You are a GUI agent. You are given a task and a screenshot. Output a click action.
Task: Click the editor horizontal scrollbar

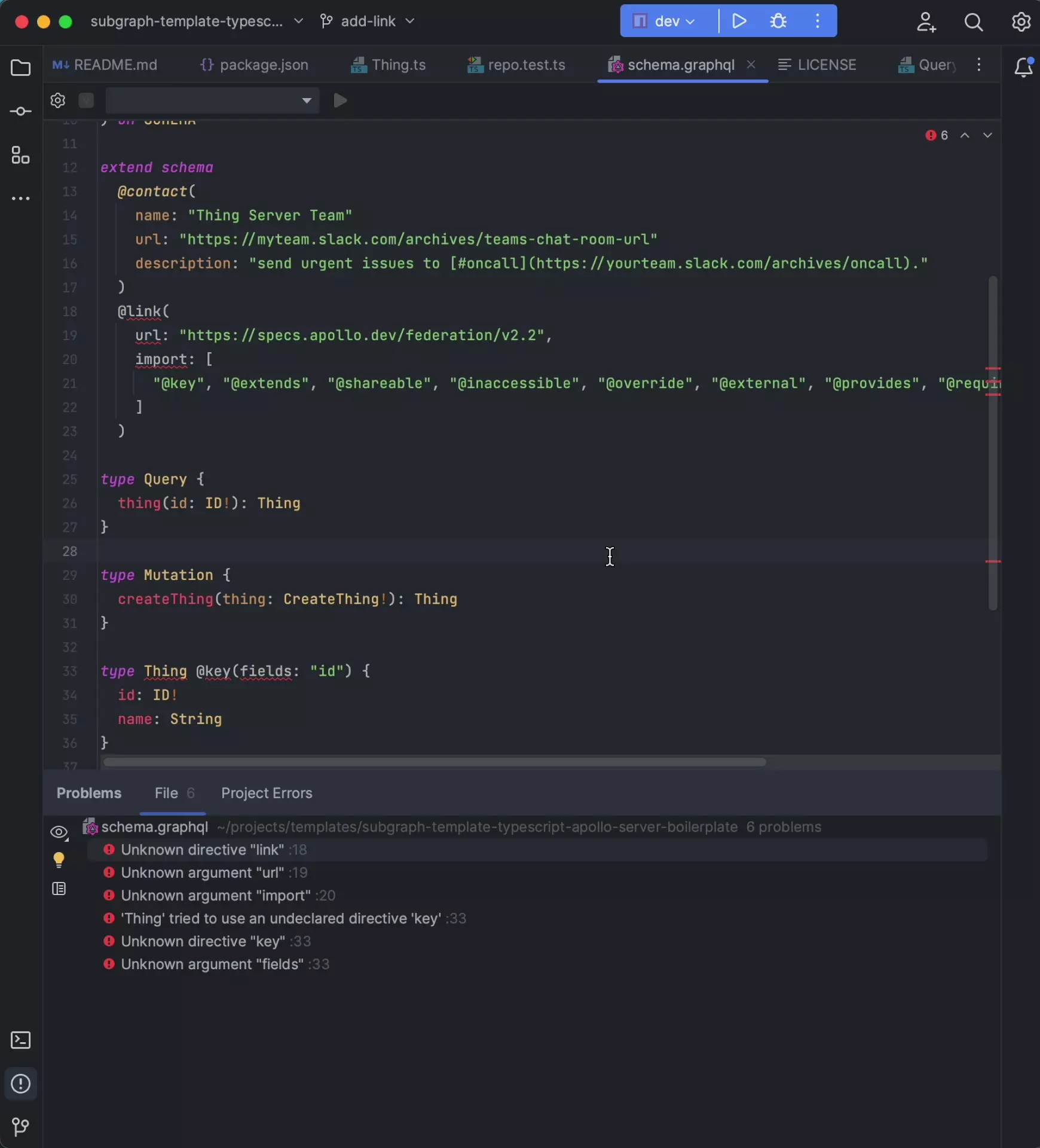coord(435,762)
